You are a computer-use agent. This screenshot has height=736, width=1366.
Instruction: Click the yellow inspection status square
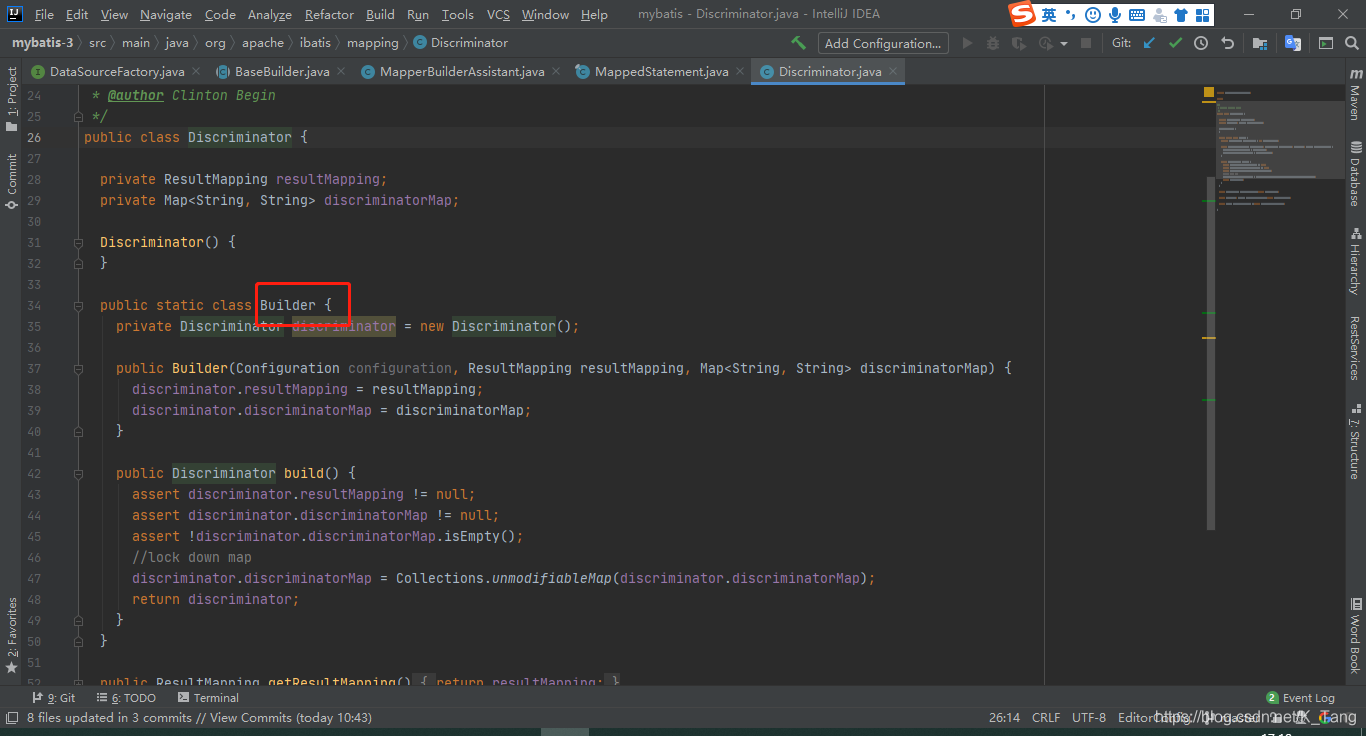coord(1209,92)
